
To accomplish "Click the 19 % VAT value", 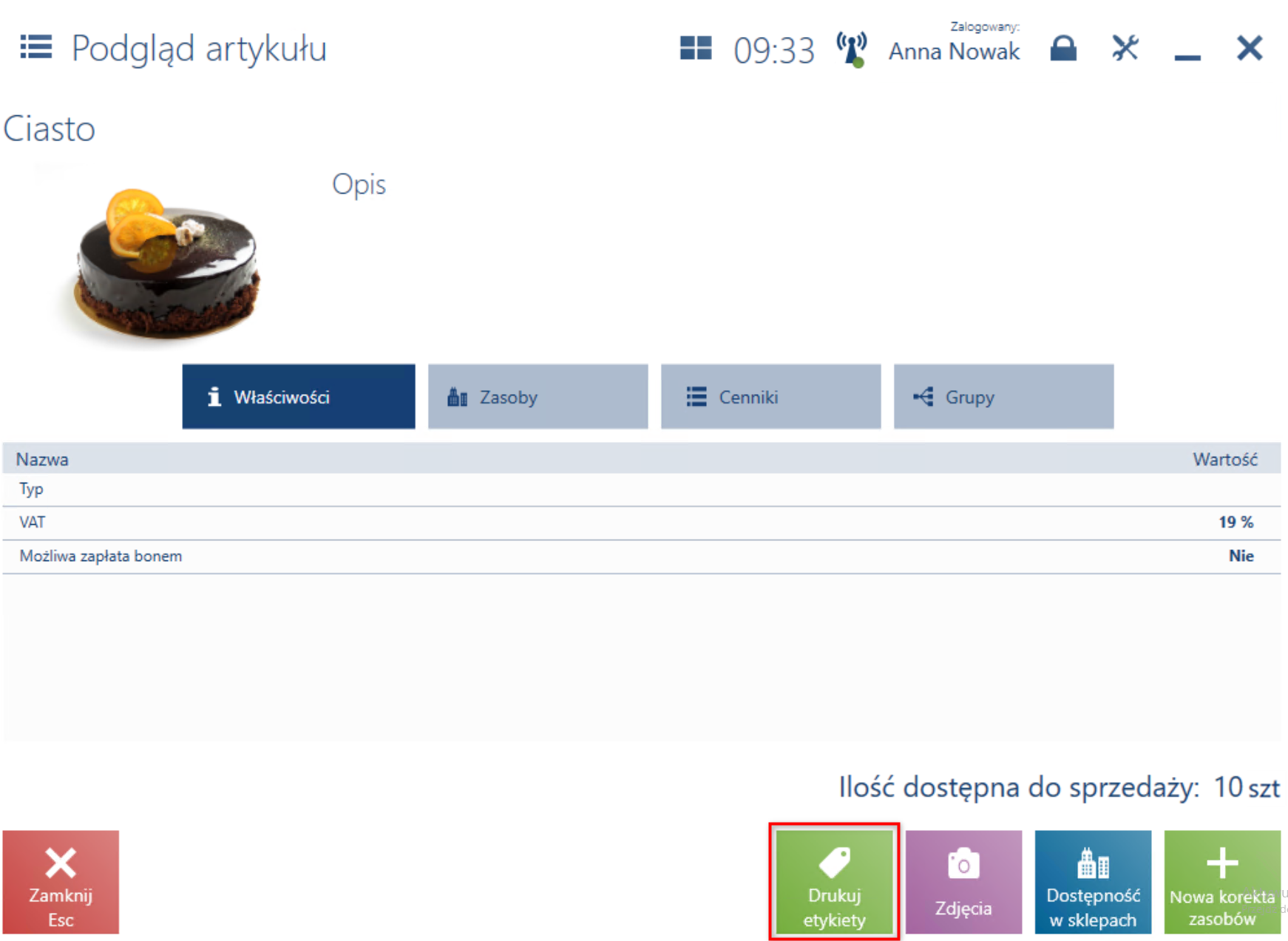I will (1236, 522).
